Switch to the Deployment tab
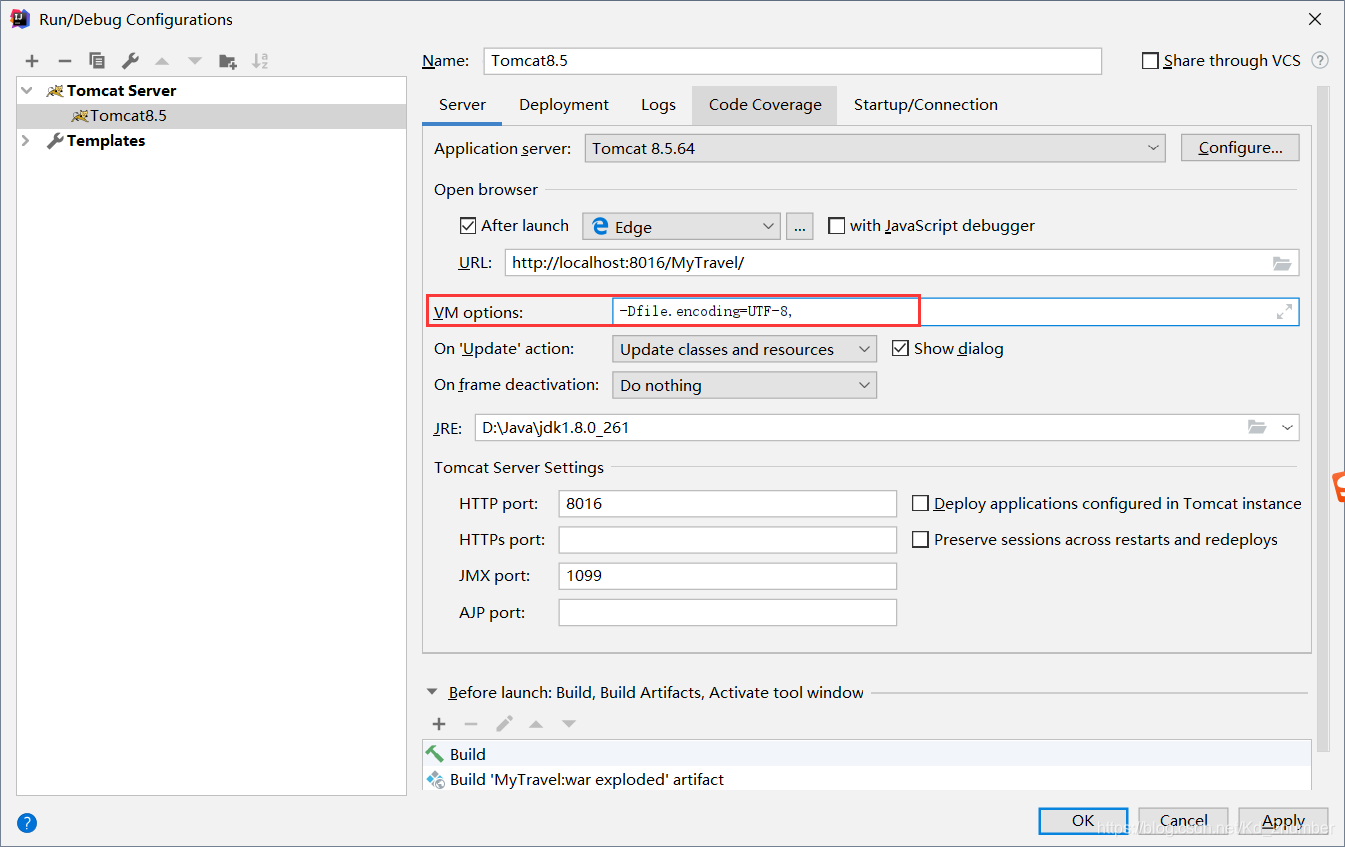 point(564,105)
